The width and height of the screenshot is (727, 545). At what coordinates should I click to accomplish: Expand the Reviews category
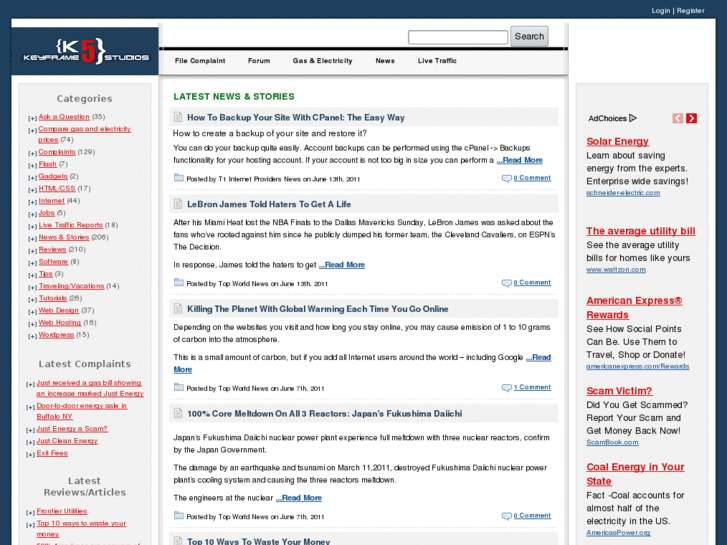coord(32,250)
